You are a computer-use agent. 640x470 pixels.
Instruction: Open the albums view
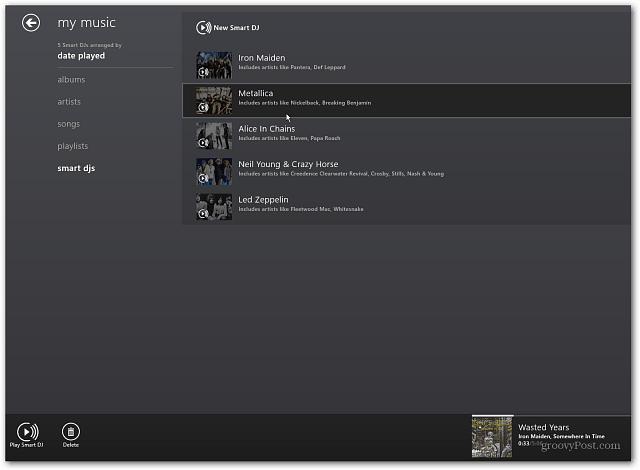[71, 80]
